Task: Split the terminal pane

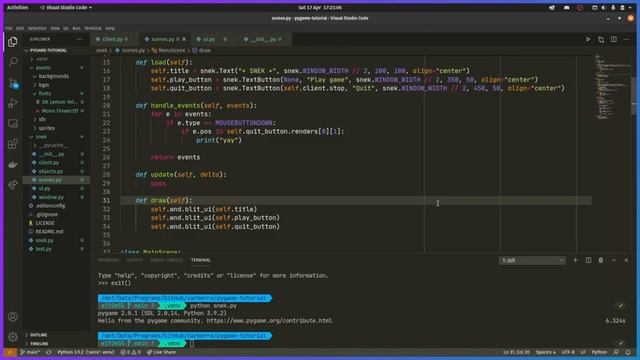Action: tap(588, 260)
